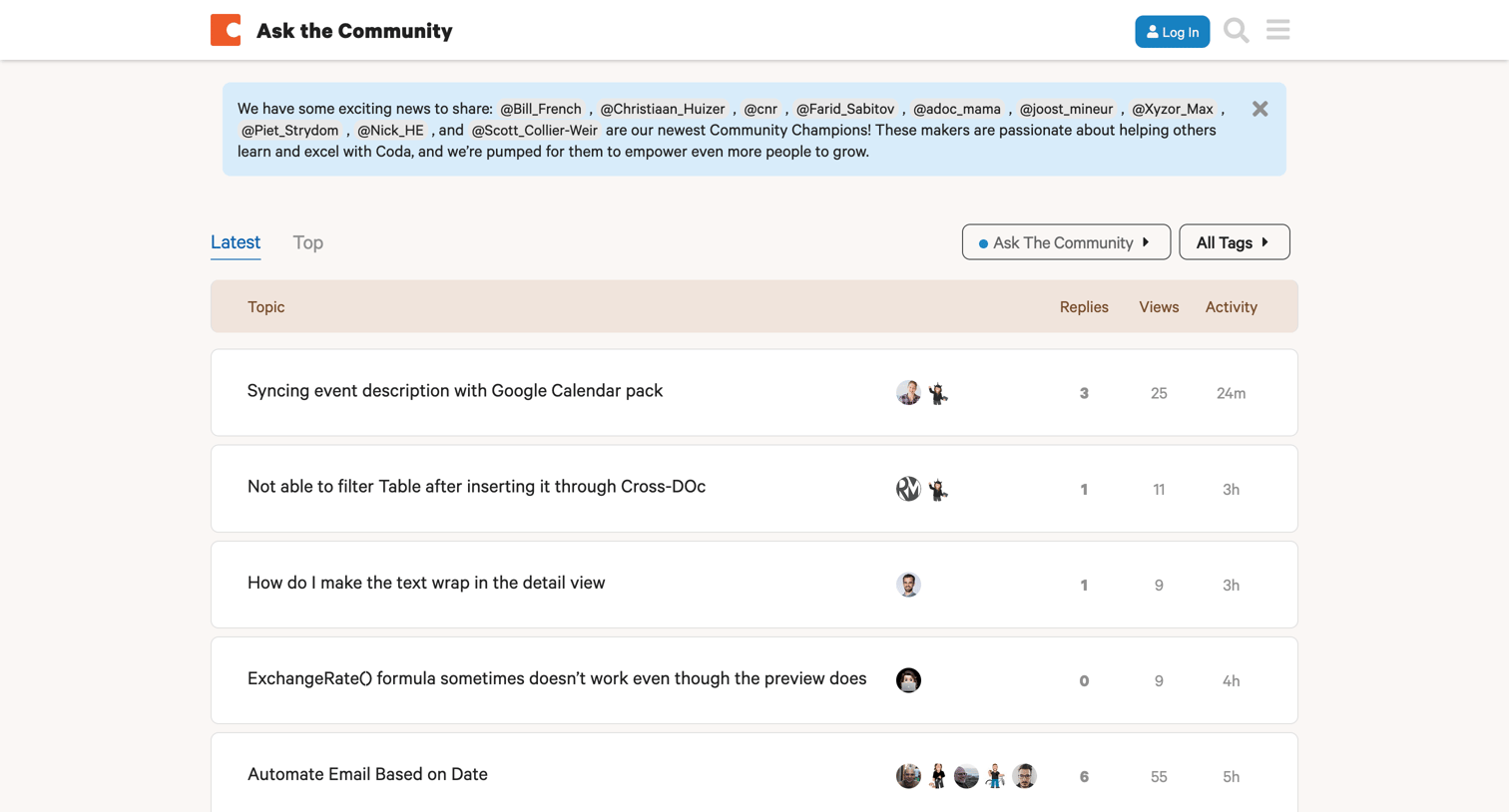Dismiss the Community Champions announcement banner

pos(1260,109)
